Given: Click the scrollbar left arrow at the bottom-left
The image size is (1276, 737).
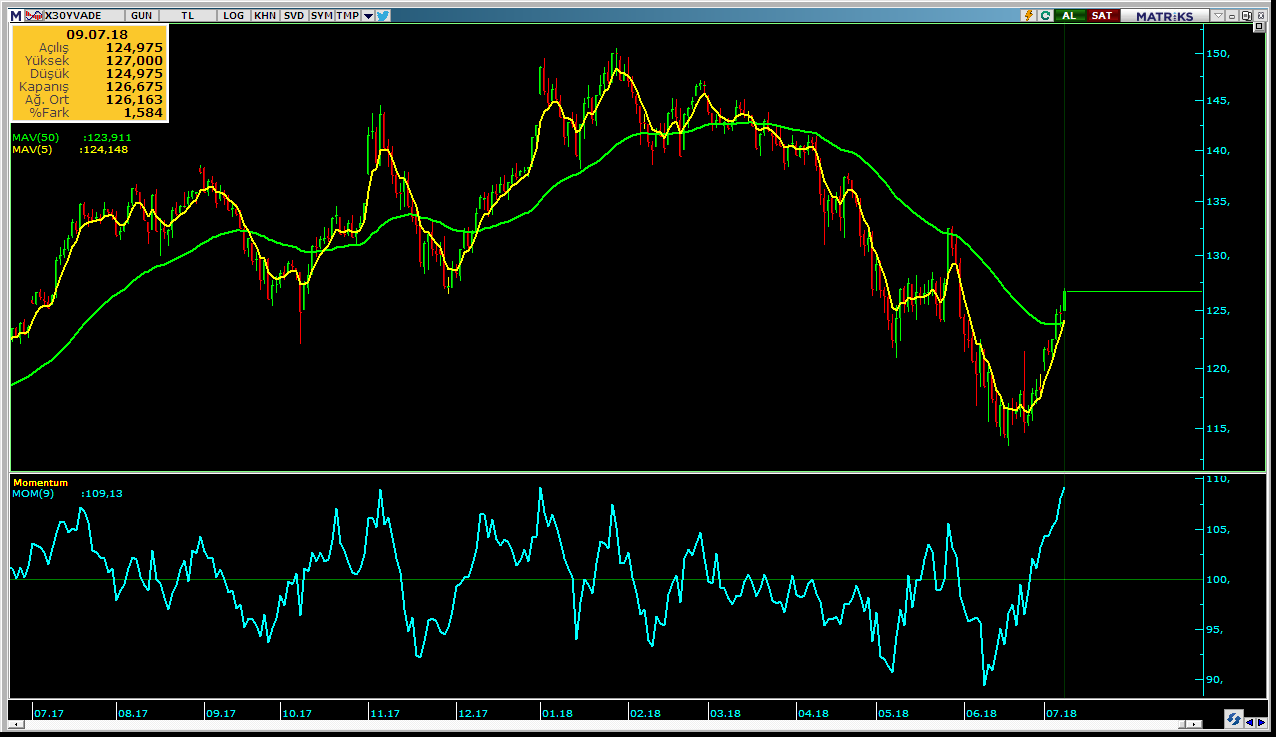Looking at the screenshot, I should tap(16, 725).
